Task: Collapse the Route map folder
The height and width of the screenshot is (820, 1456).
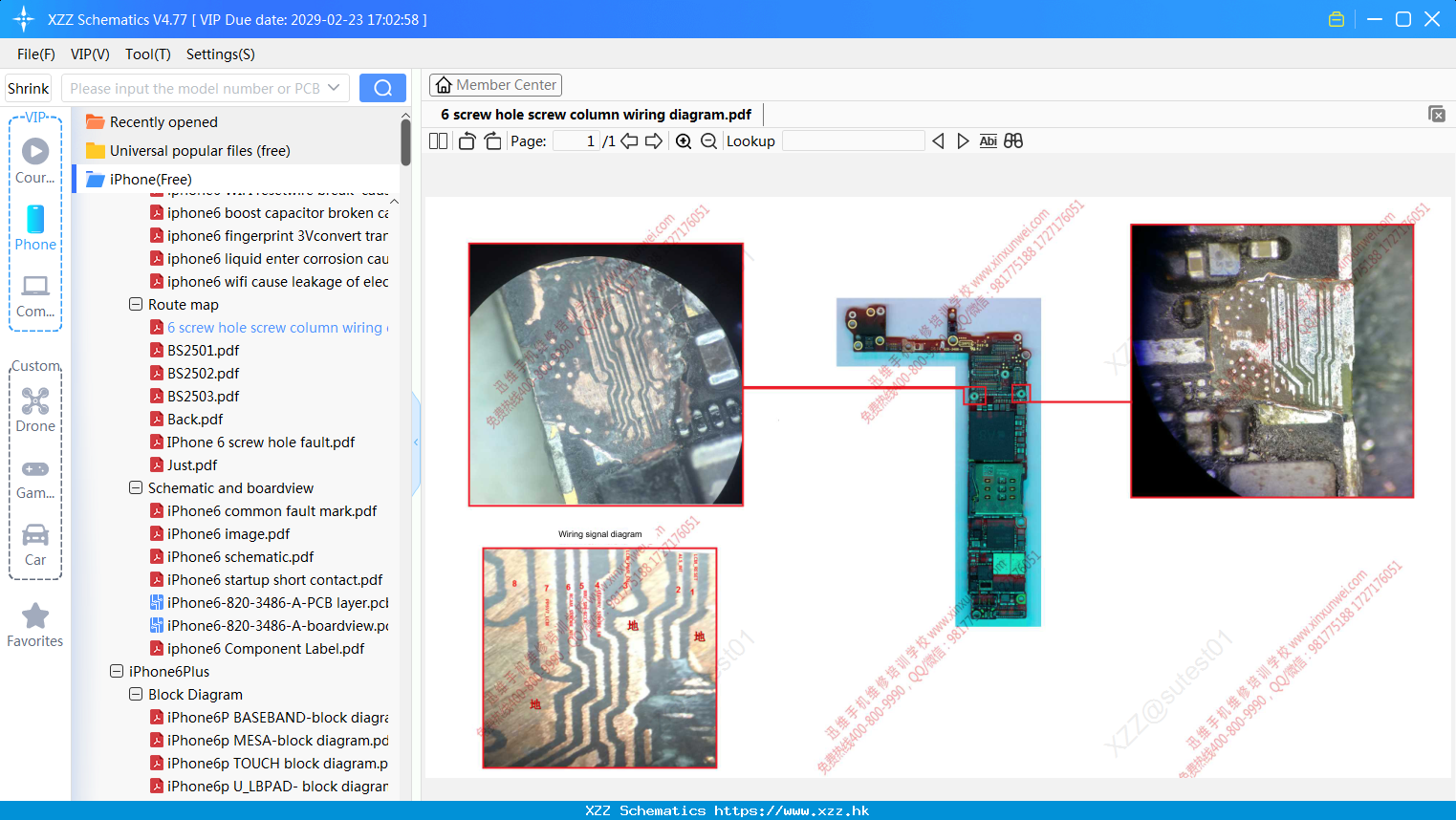Action: (136, 304)
